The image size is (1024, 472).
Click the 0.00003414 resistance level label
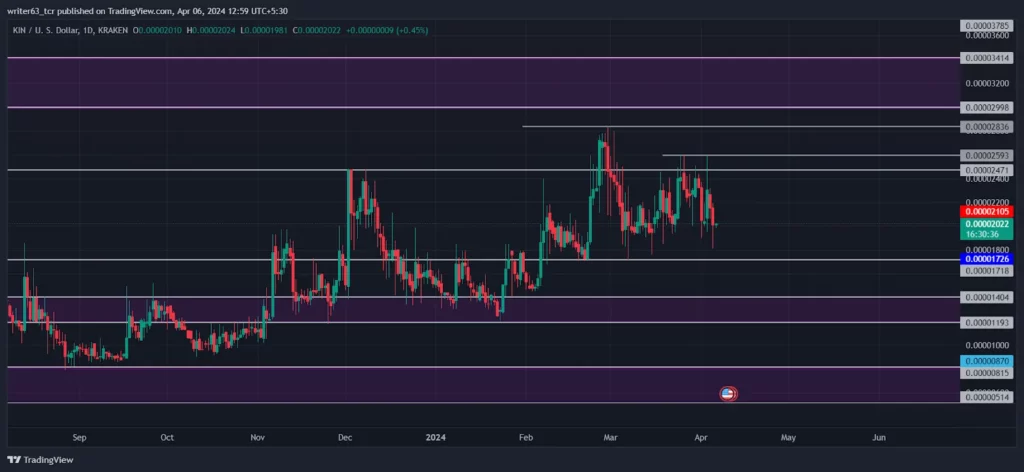pyautogui.click(x=986, y=58)
